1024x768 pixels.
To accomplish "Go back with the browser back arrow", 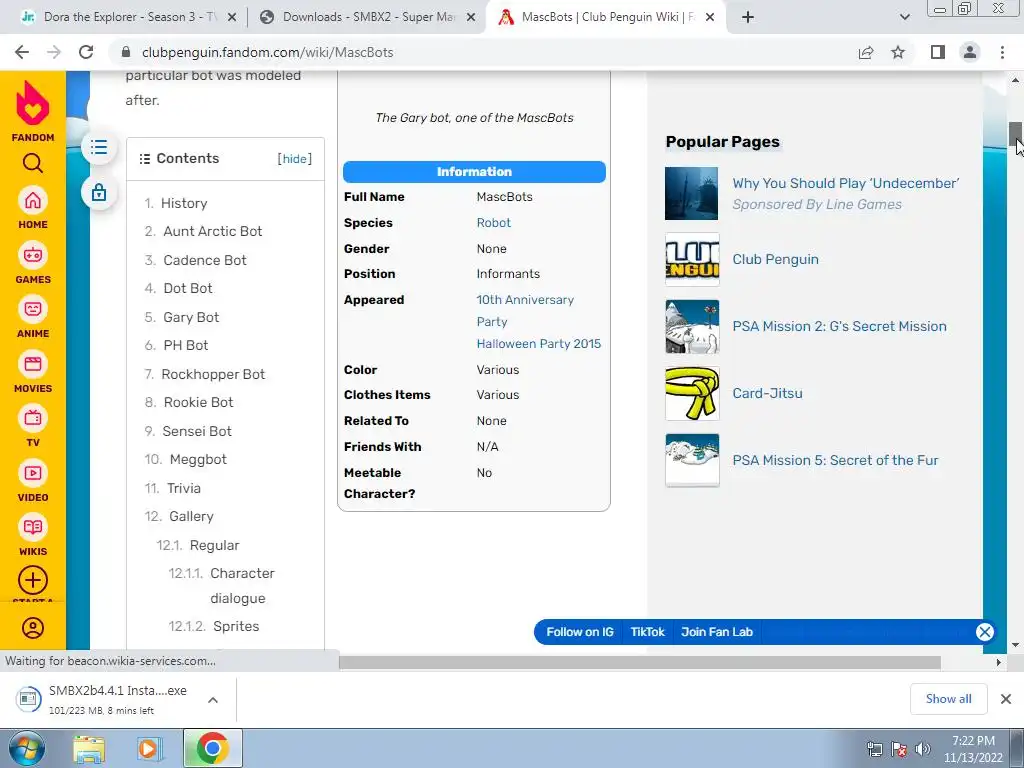I will tap(22, 52).
